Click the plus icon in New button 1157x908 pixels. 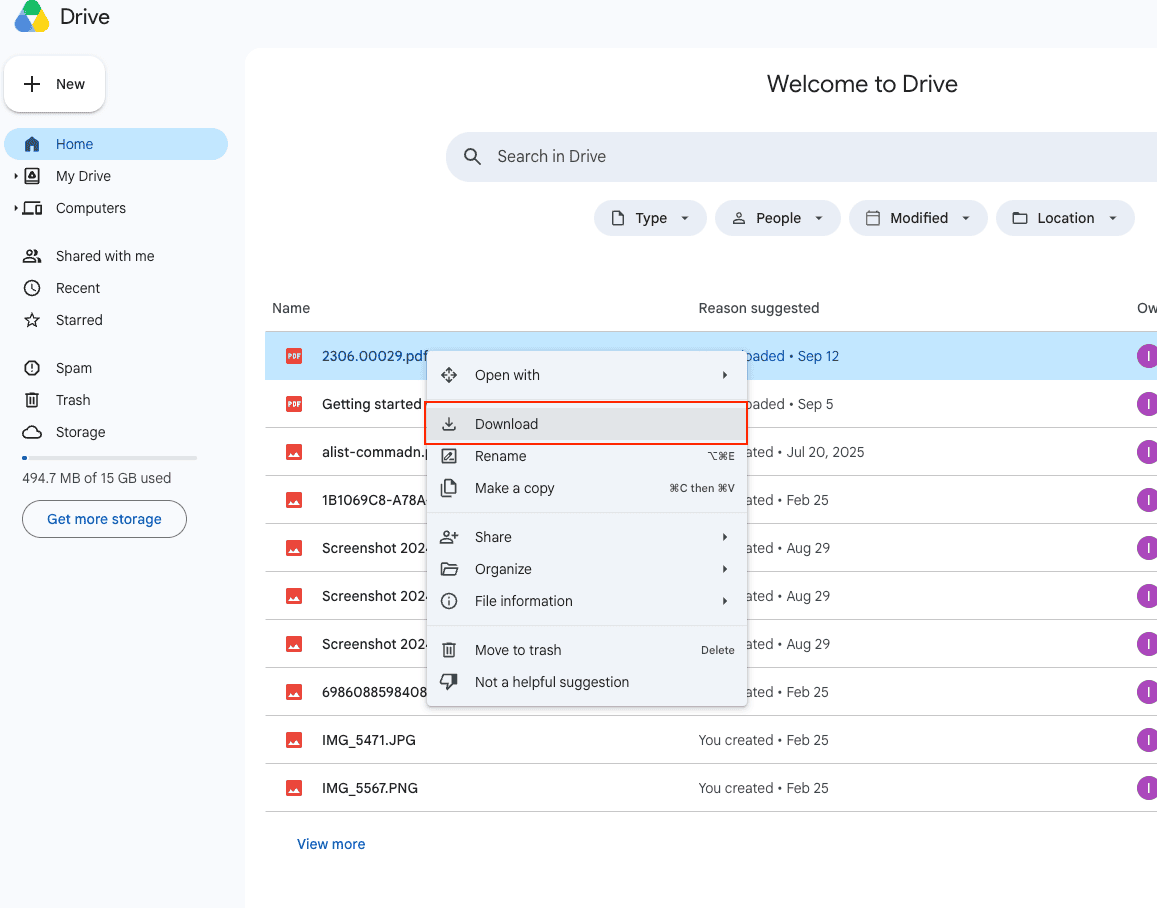[32, 84]
